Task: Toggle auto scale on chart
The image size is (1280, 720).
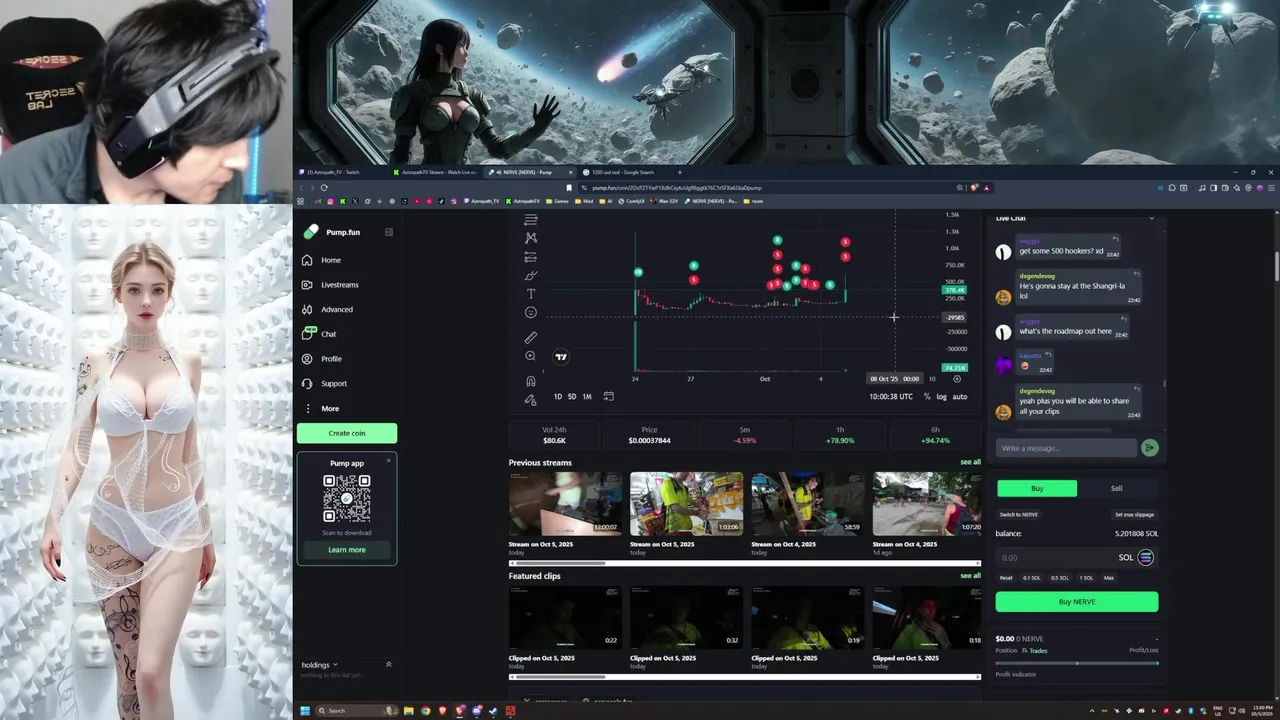Action: (x=960, y=397)
